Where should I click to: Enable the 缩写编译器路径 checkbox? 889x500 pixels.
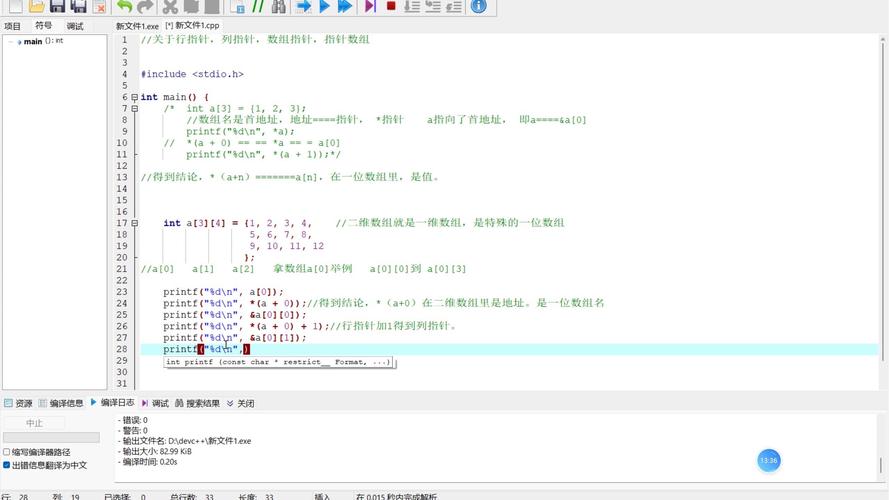[7, 452]
